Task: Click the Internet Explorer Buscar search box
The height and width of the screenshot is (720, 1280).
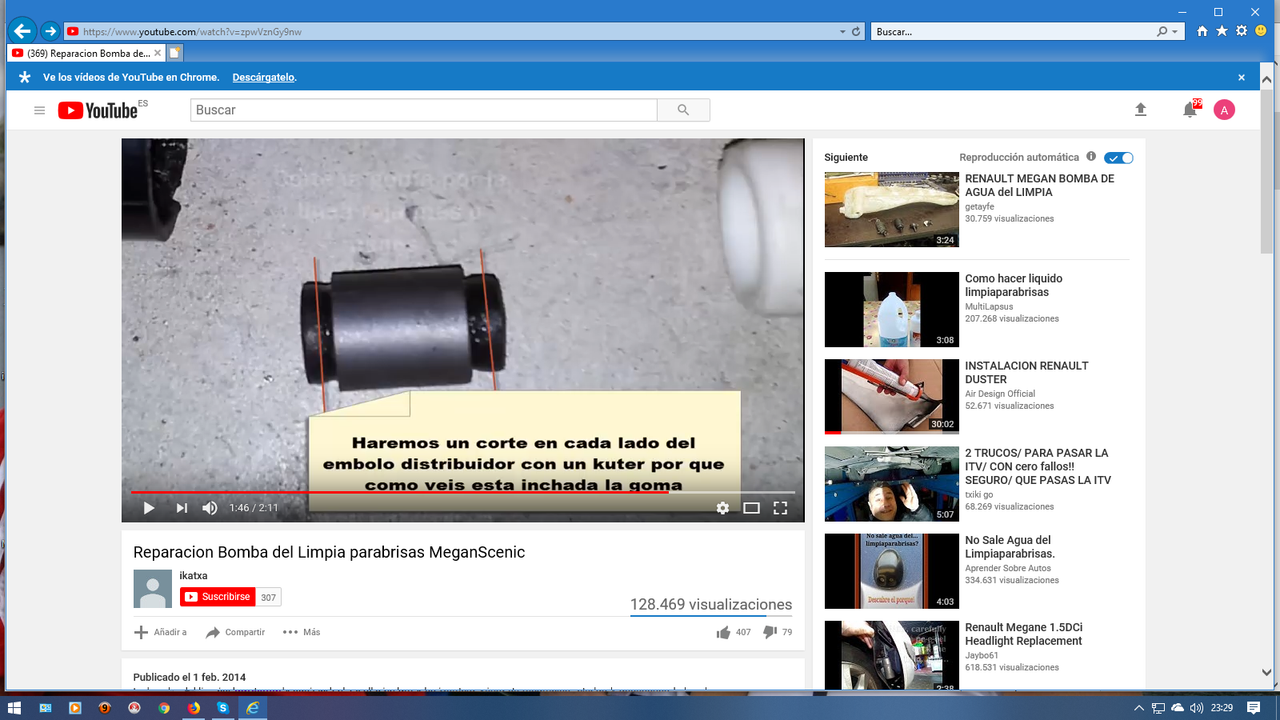Action: coord(1012,32)
